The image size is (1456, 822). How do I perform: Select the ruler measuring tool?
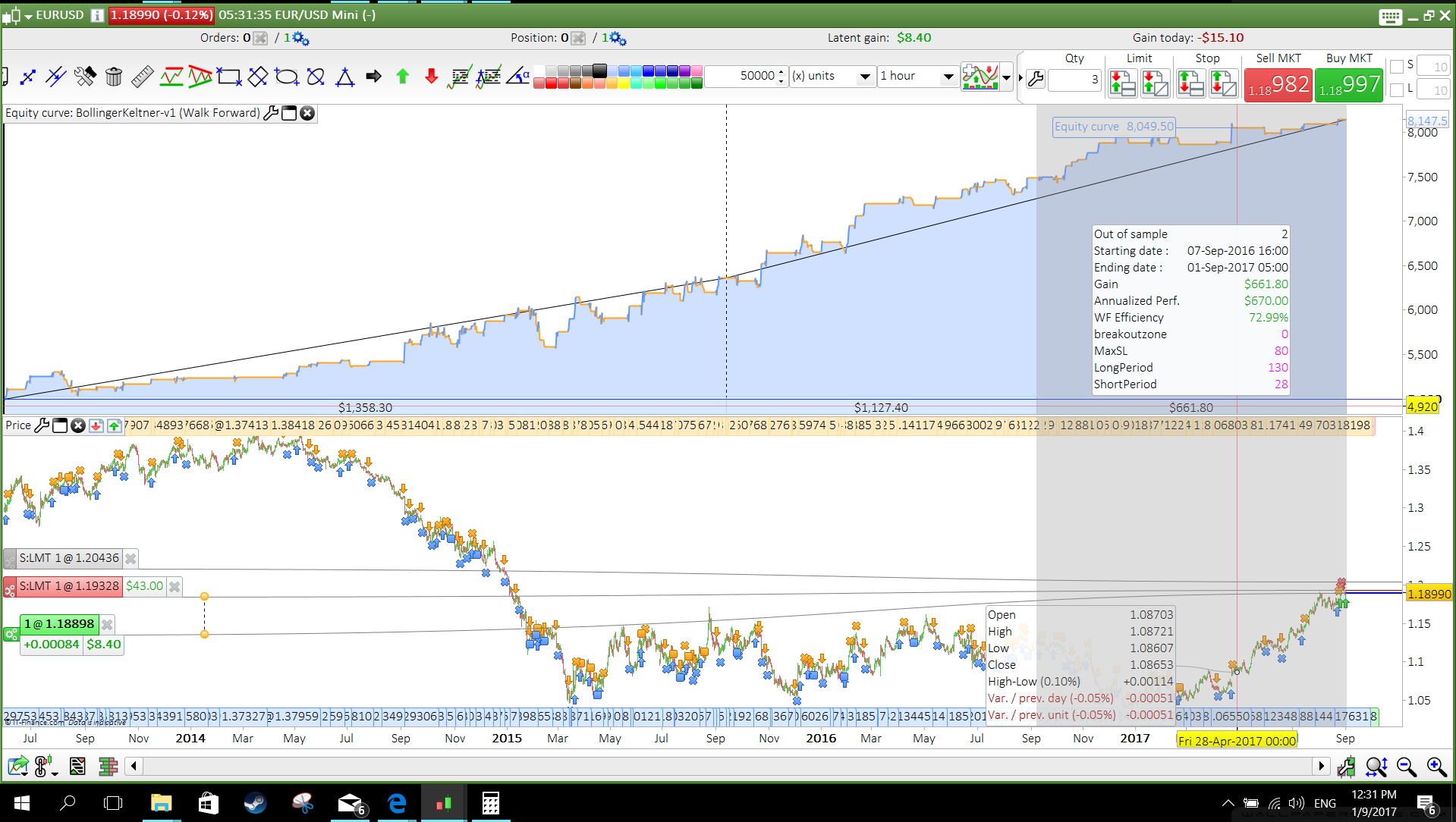tap(142, 76)
